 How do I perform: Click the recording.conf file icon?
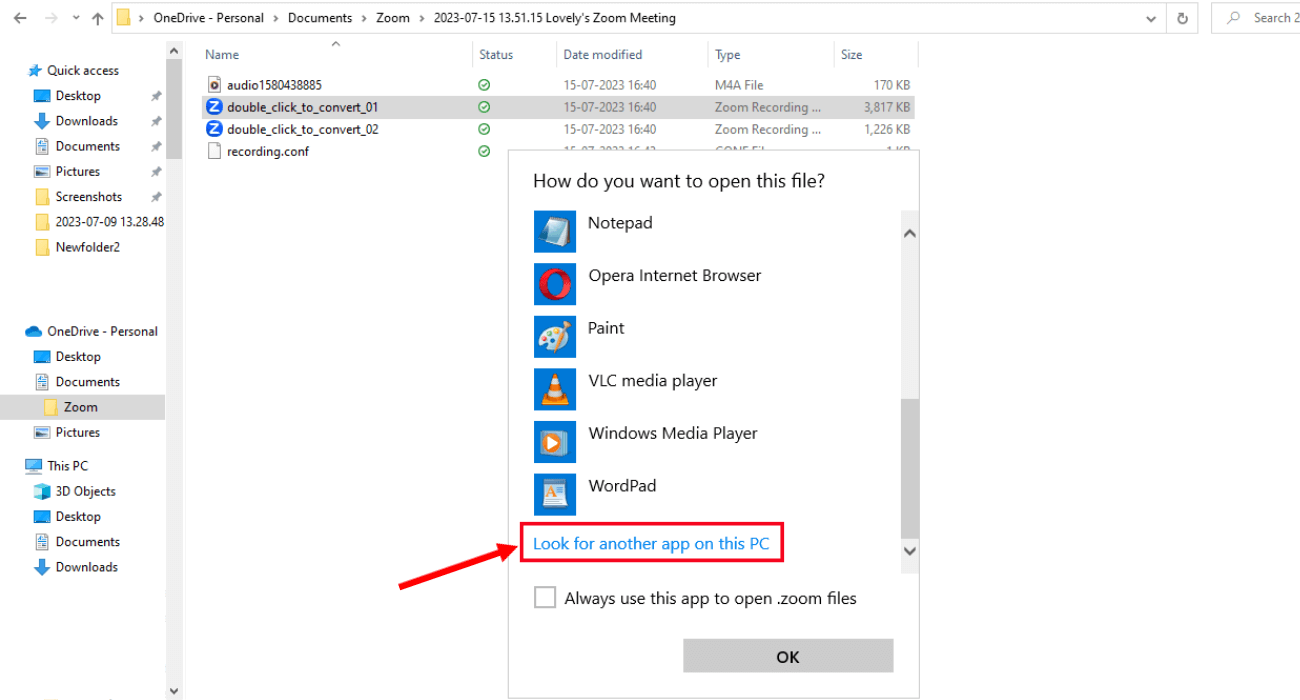[214, 151]
